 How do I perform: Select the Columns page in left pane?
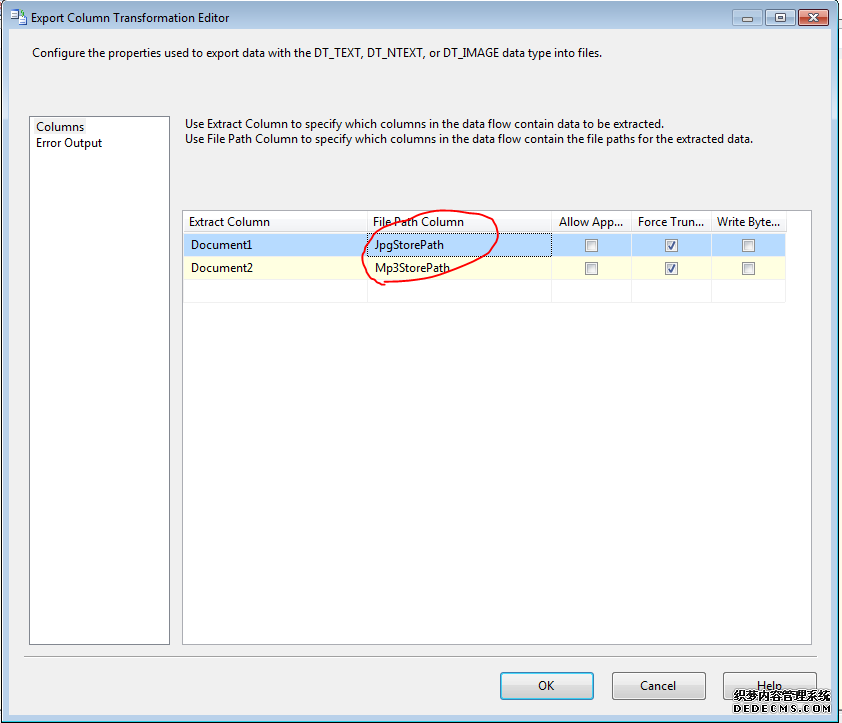pos(60,127)
